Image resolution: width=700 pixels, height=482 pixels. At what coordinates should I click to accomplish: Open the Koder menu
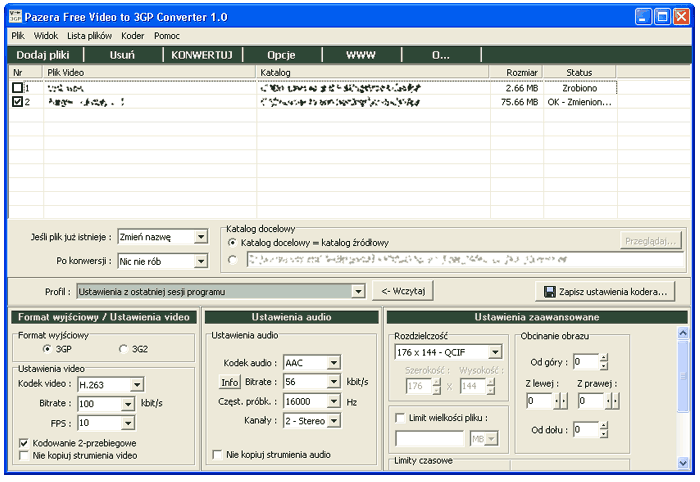pos(133,35)
